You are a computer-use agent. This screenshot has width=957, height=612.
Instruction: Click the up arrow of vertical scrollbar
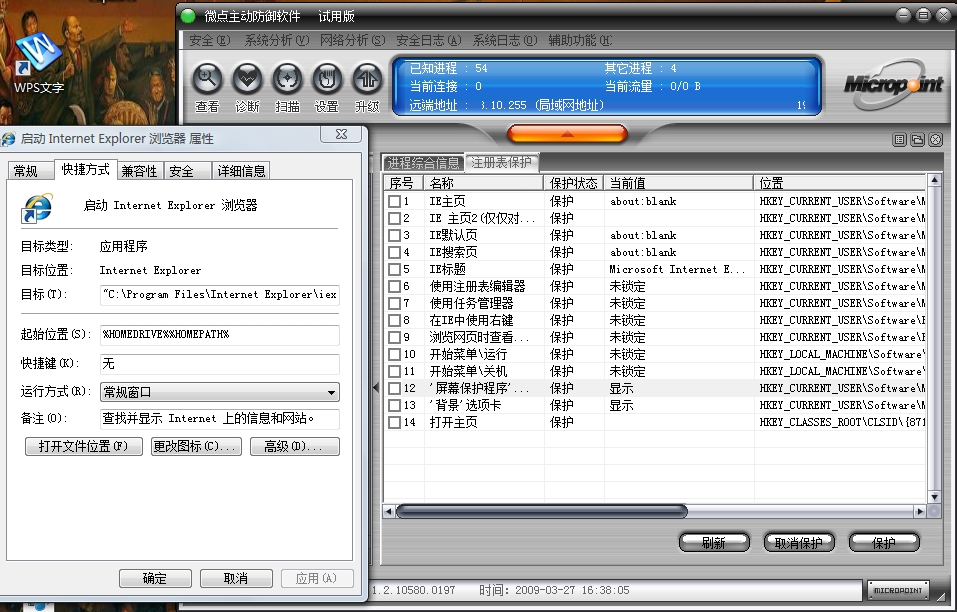pos(934,180)
